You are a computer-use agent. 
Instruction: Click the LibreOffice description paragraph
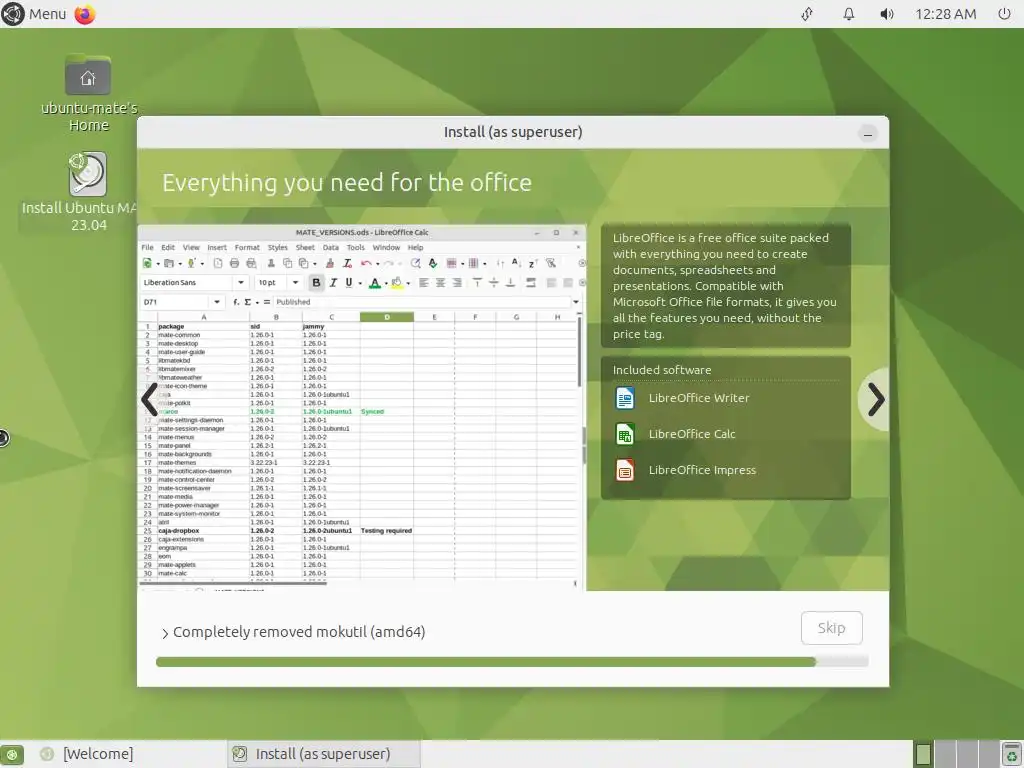click(725, 285)
